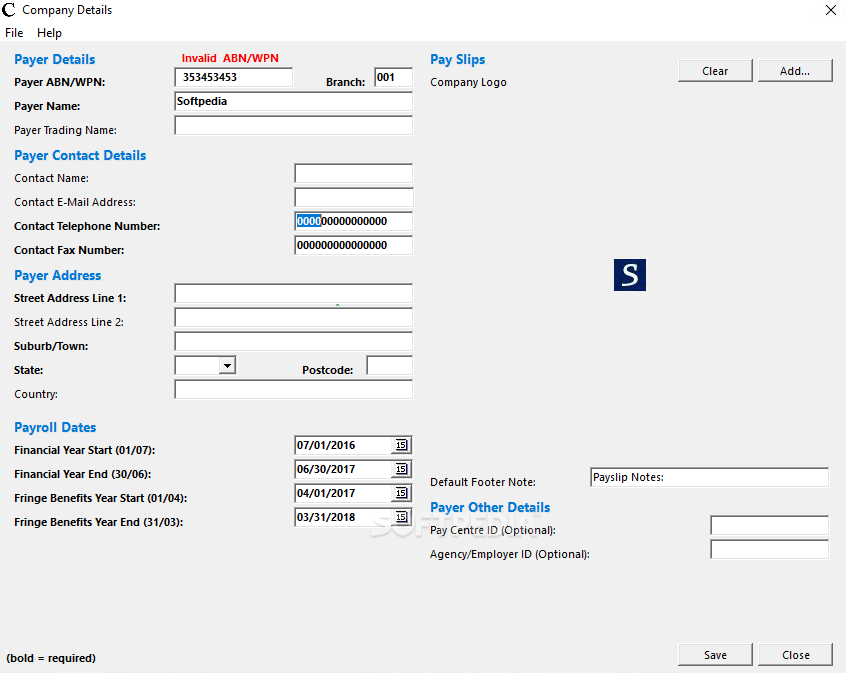Click the Payer Trading Name field
Screen dimensions: 846x673
pos(294,125)
